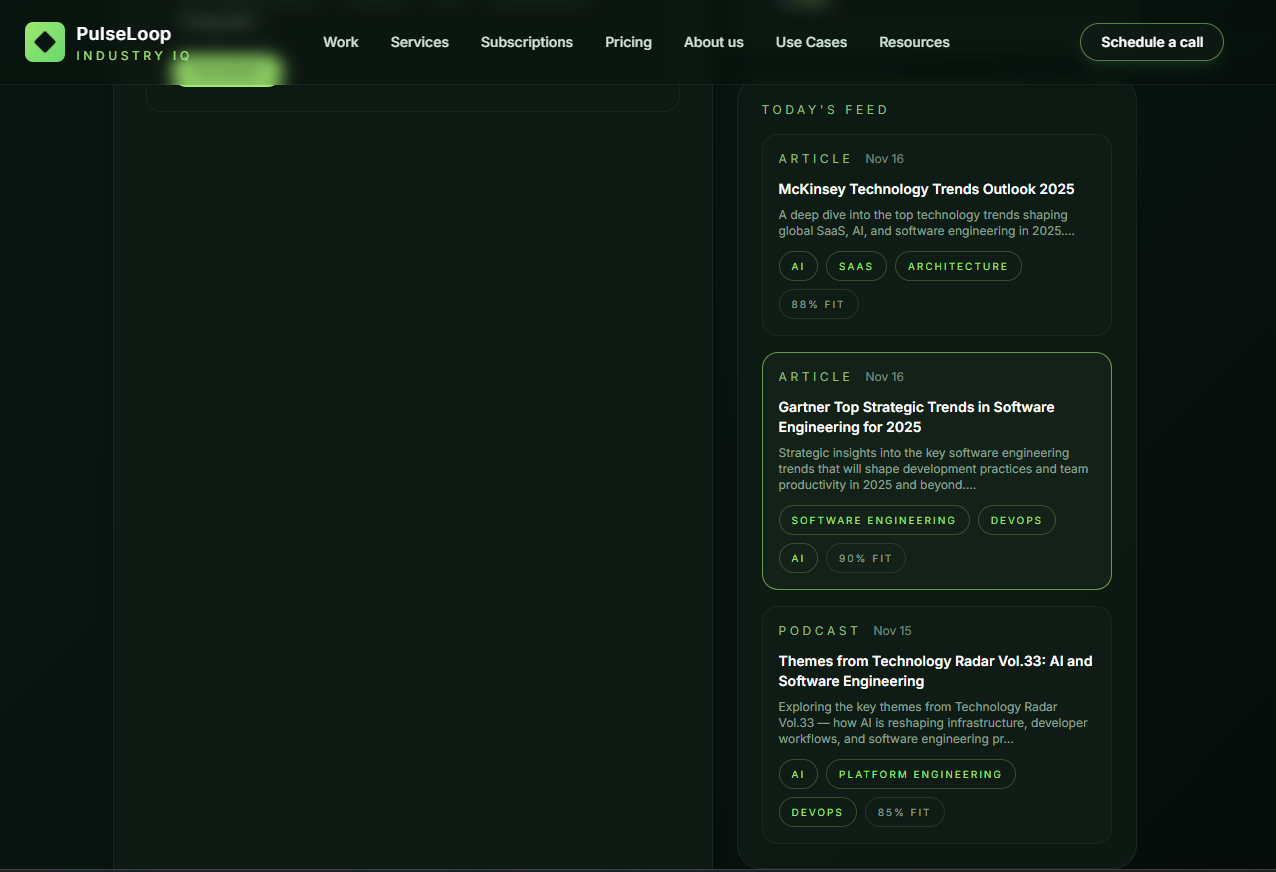
Task: Open the PulseLoop brand name link
Action: point(123,34)
